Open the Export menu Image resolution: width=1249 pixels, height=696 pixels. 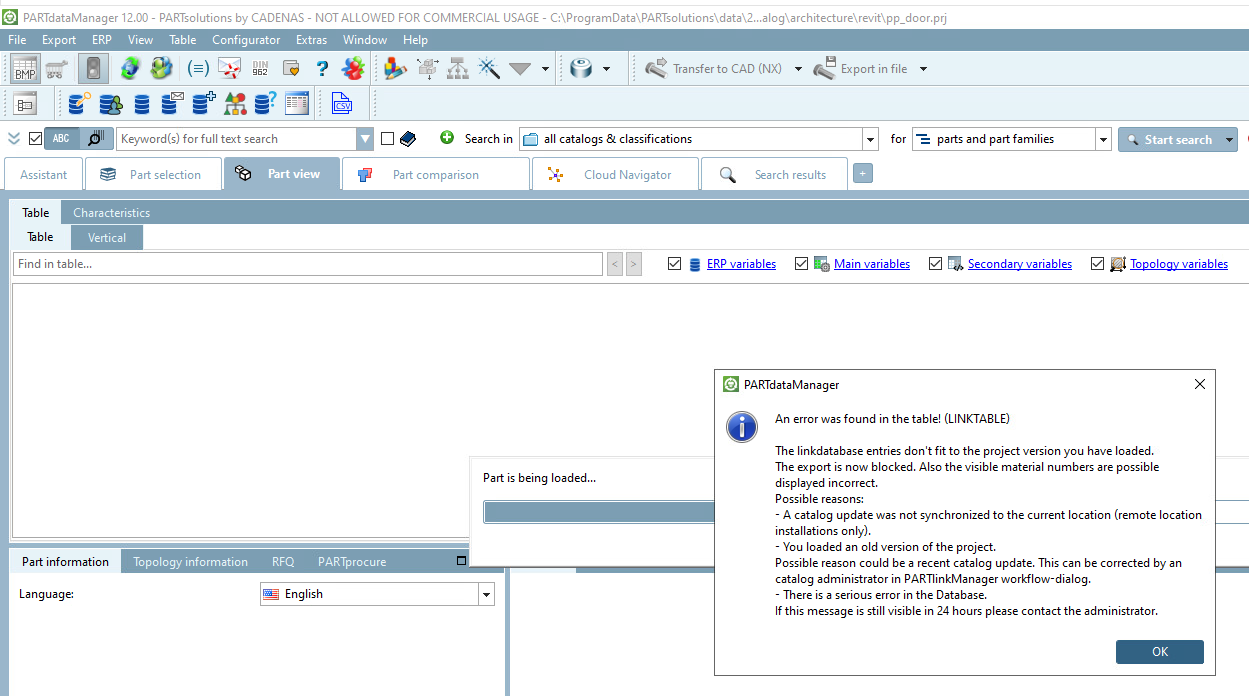tap(59, 40)
